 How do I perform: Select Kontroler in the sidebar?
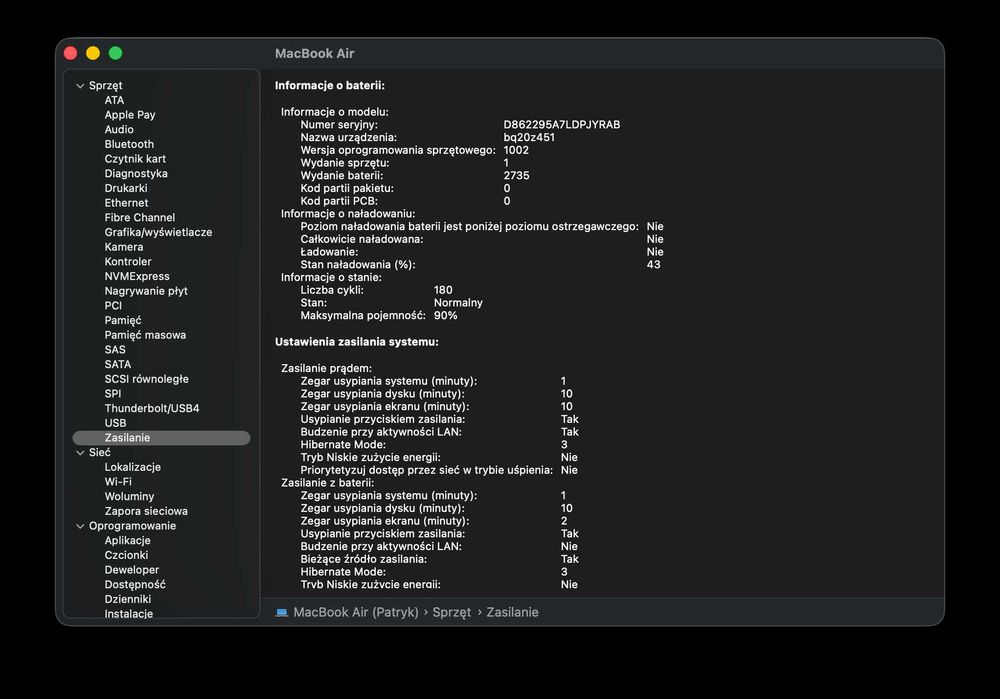point(128,261)
